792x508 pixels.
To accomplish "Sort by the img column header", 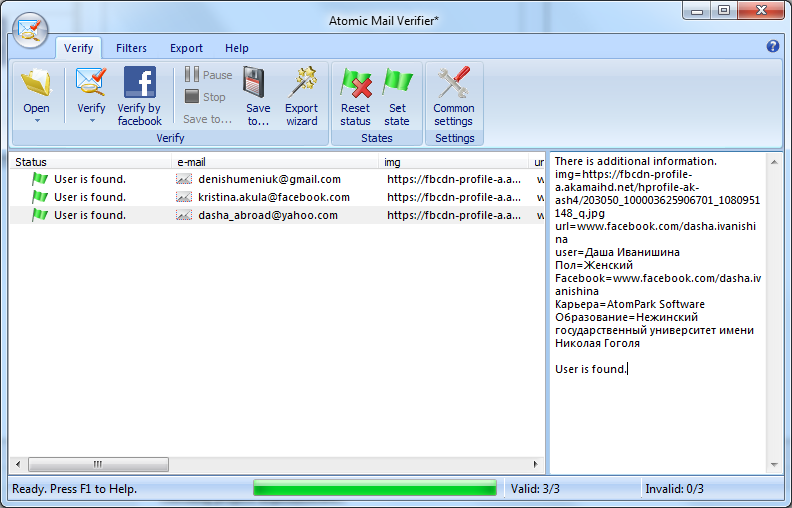I will [454, 162].
